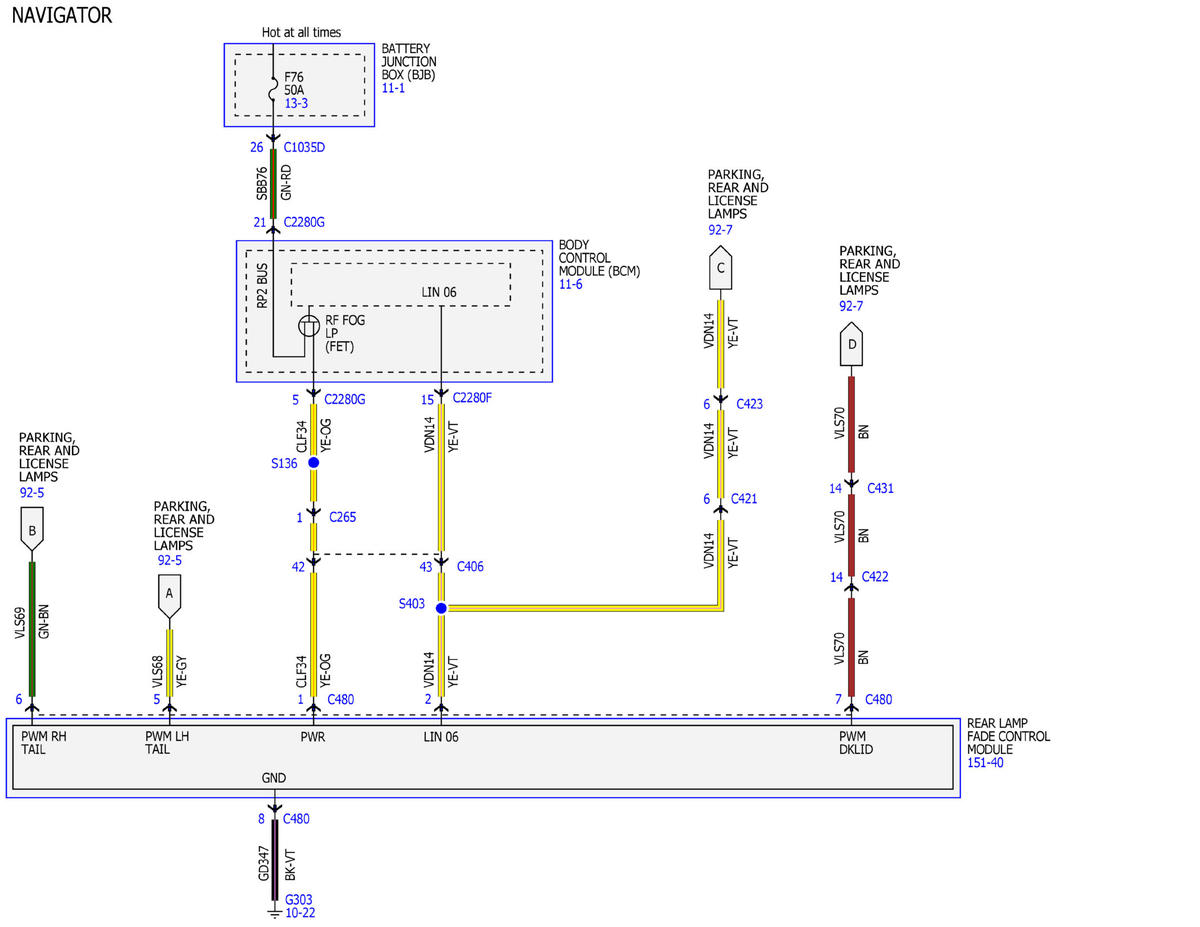
Task: Click the G303 ground symbol
Action: [273, 913]
